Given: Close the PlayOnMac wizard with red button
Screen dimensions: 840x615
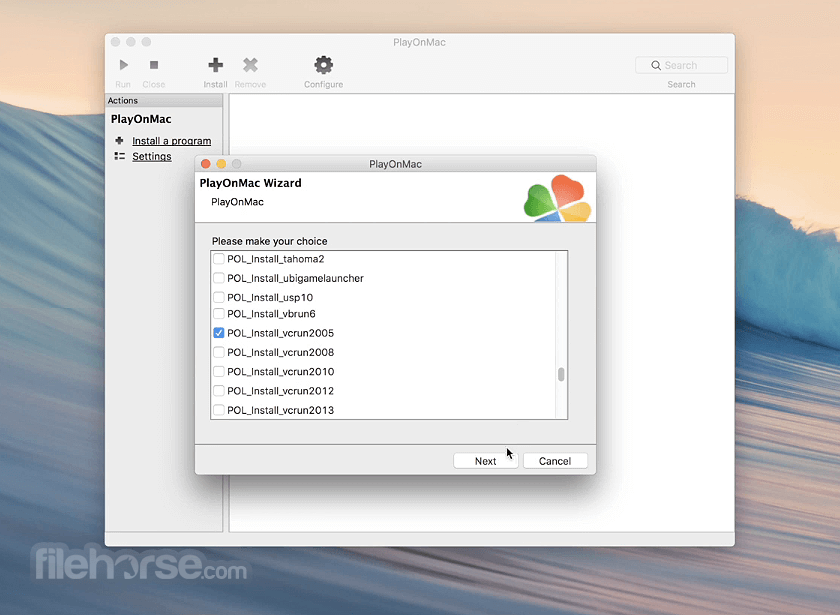Looking at the screenshot, I should 205,164.
